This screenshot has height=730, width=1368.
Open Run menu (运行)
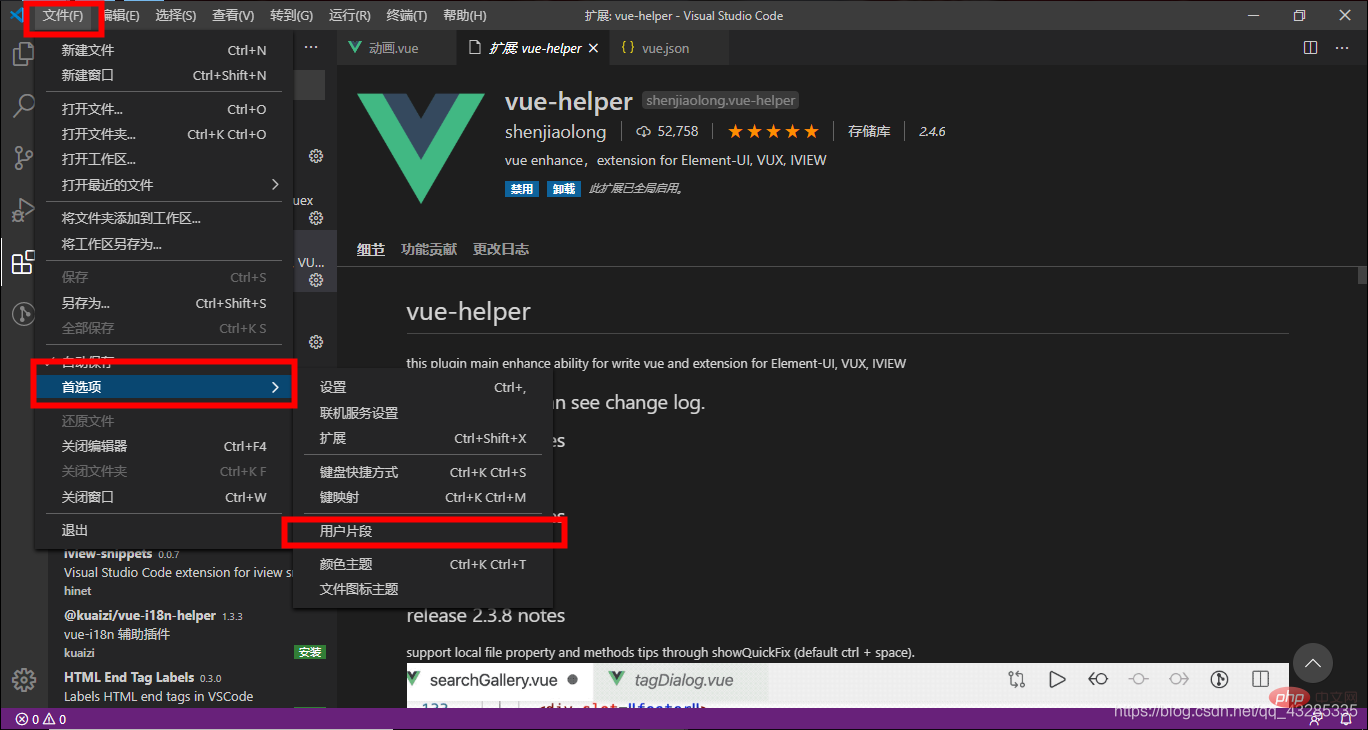click(349, 16)
